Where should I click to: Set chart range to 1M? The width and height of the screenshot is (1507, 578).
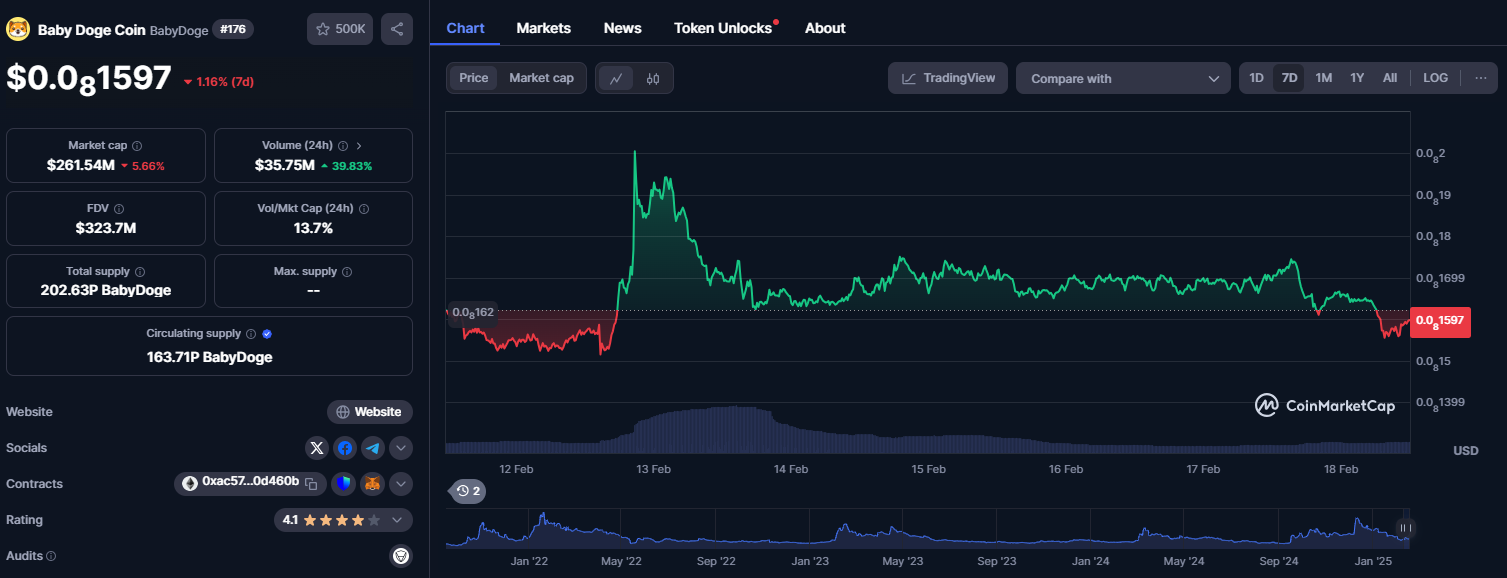coord(1323,78)
